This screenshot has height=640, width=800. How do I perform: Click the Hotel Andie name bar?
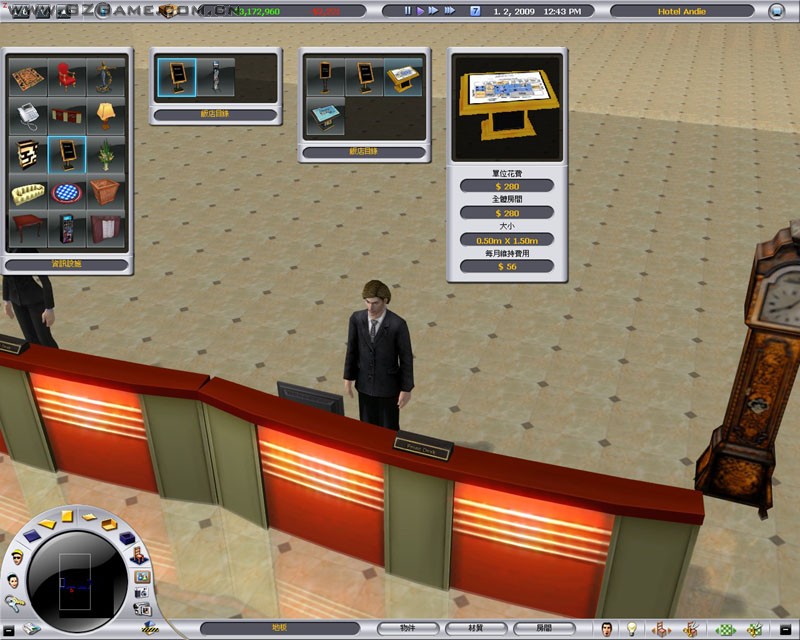click(x=682, y=11)
